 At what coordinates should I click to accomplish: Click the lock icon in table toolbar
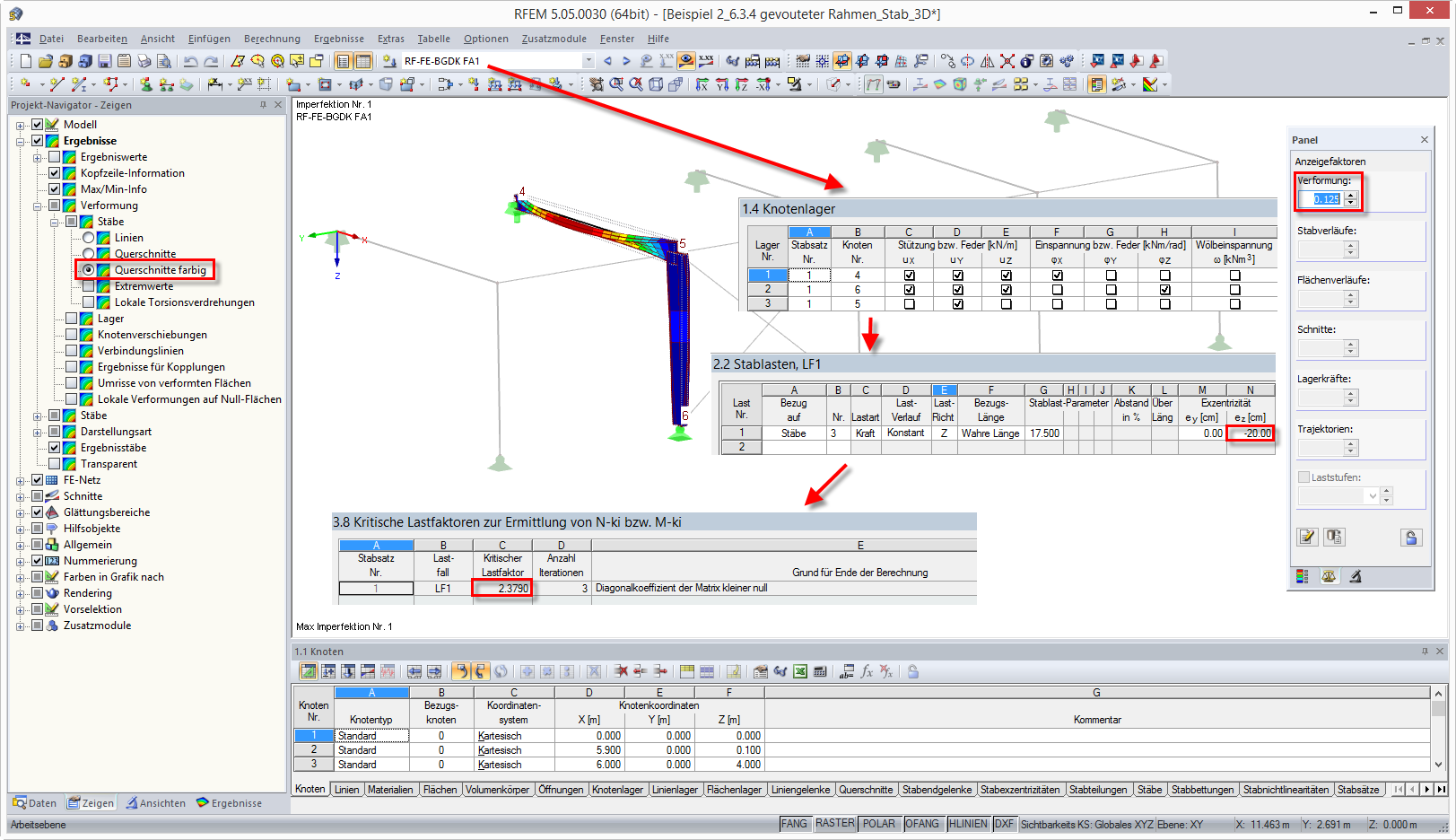(x=912, y=671)
